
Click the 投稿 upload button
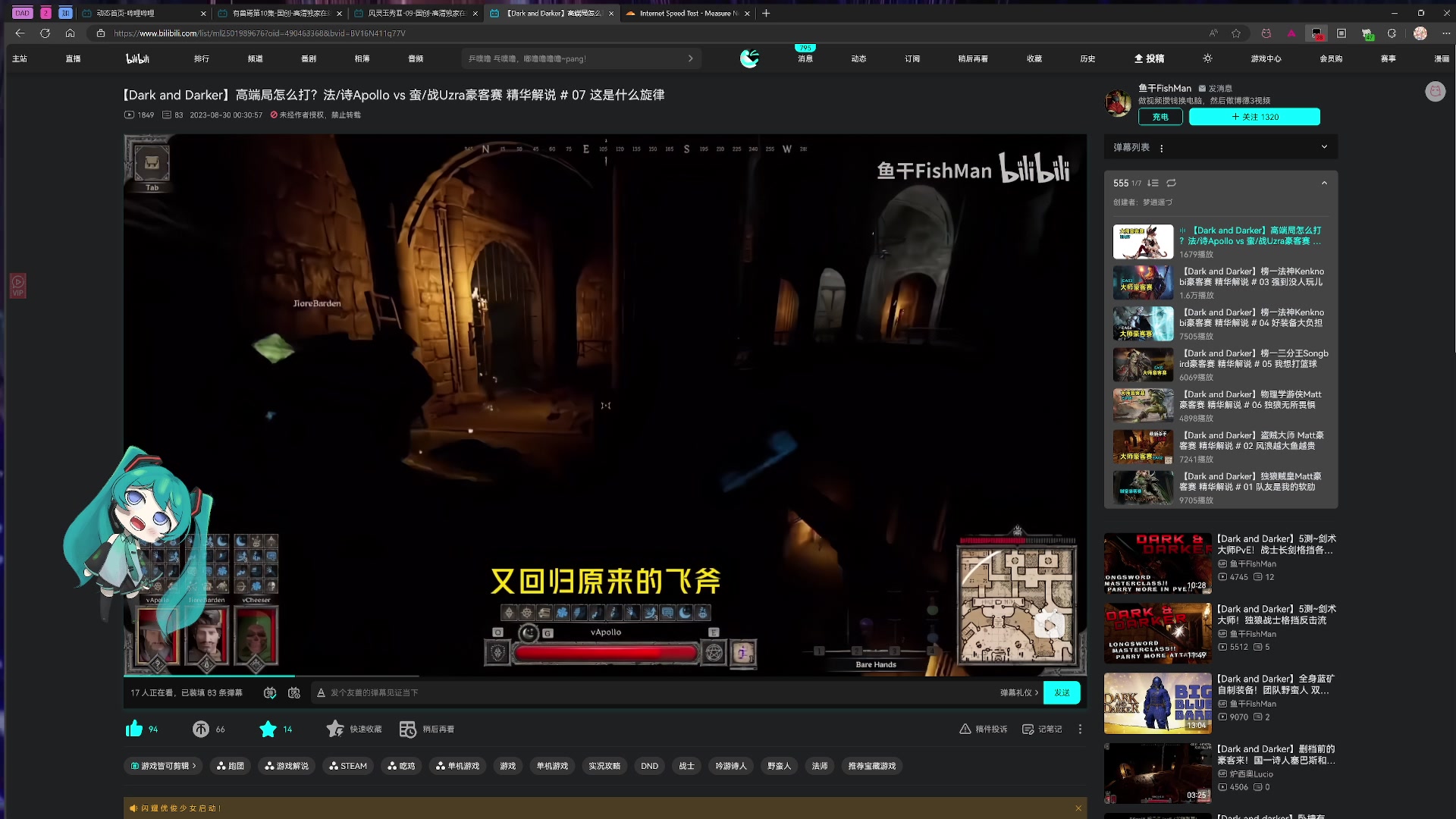pos(1149,58)
